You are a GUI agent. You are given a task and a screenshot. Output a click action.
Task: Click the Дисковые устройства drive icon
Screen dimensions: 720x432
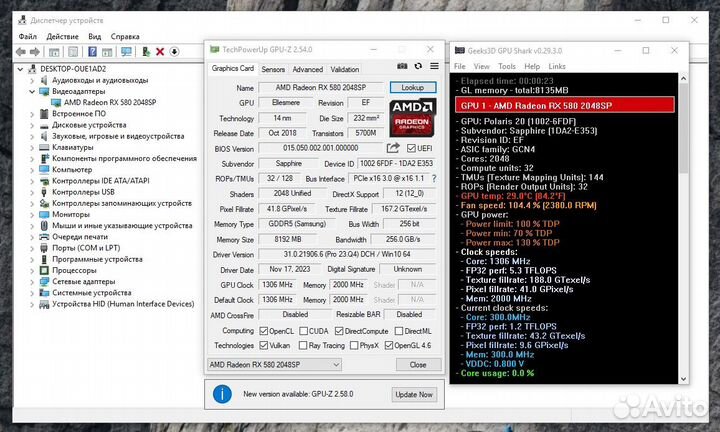click(x=44, y=125)
